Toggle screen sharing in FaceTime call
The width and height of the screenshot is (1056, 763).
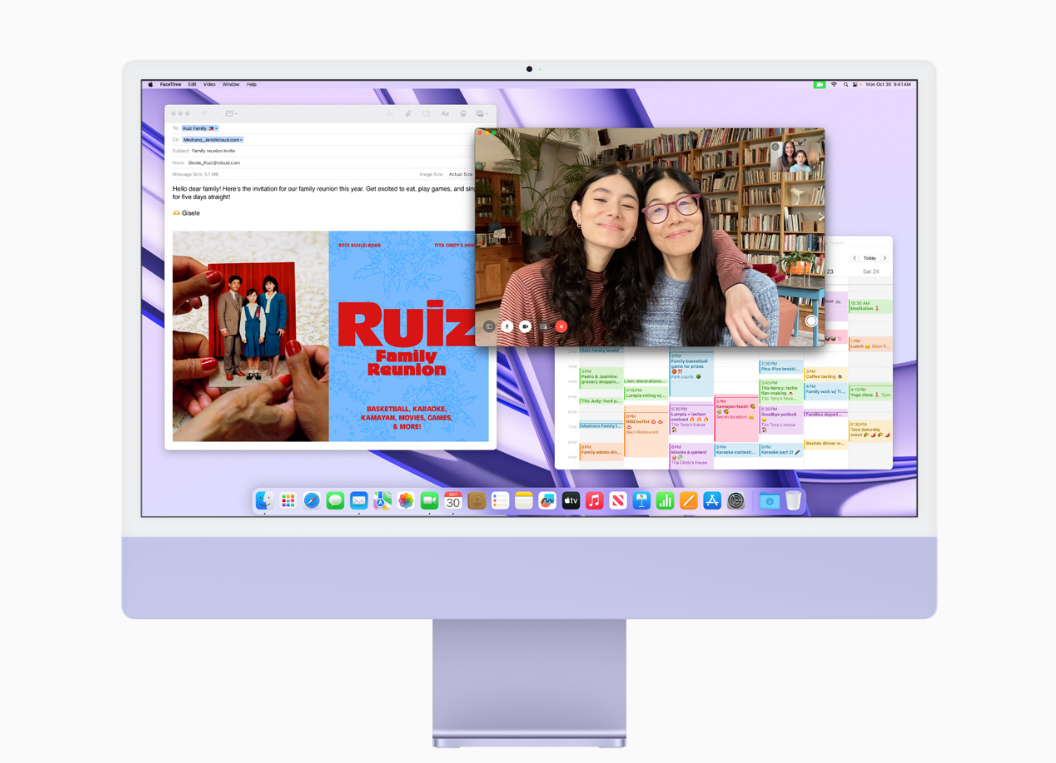tap(543, 327)
